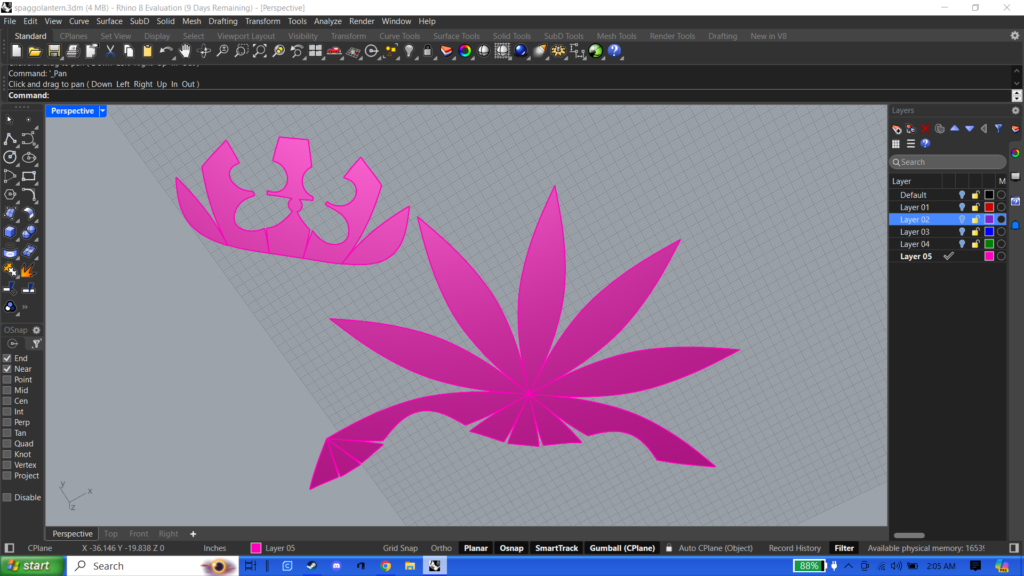Enable the Point osnap checkbox

(x=7, y=379)
